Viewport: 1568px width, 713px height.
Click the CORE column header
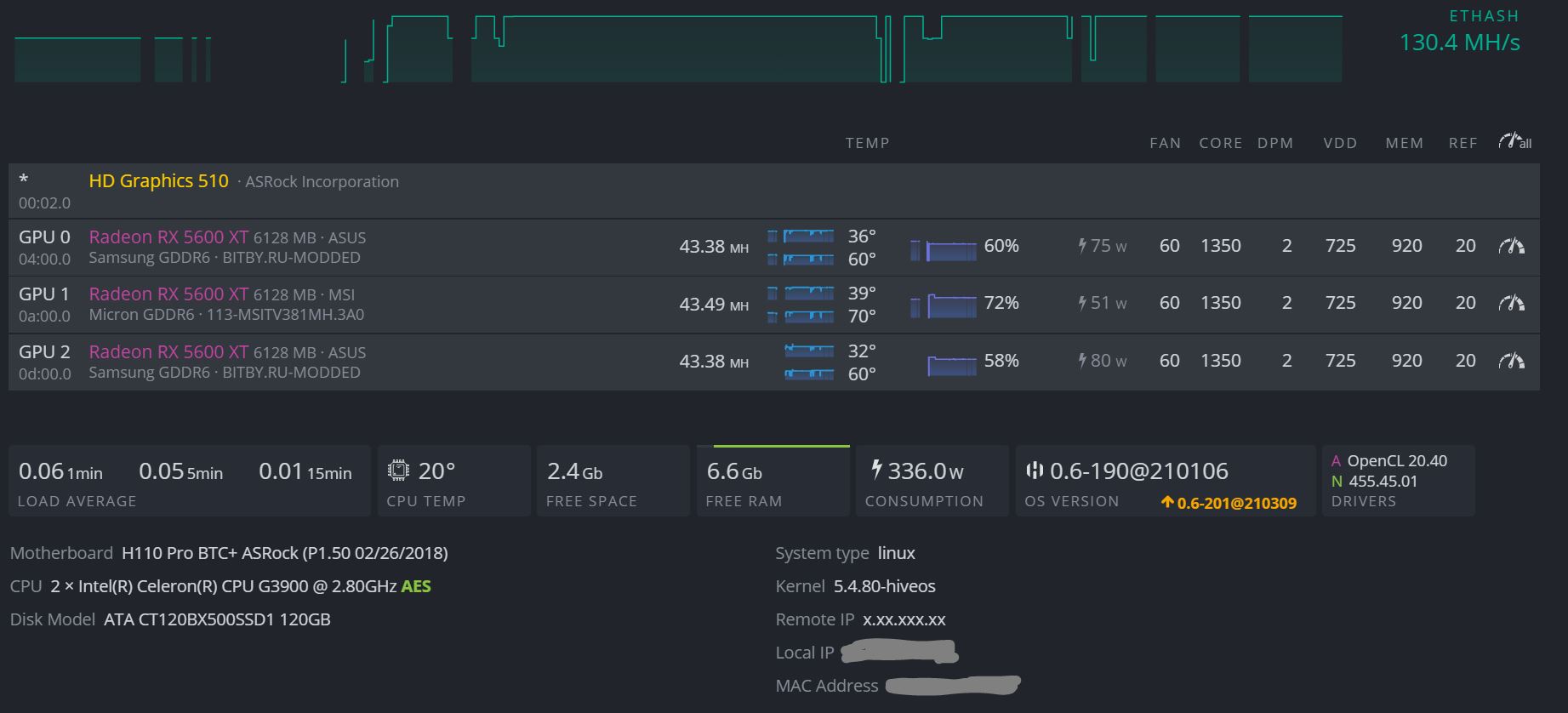click(1221, 143)
